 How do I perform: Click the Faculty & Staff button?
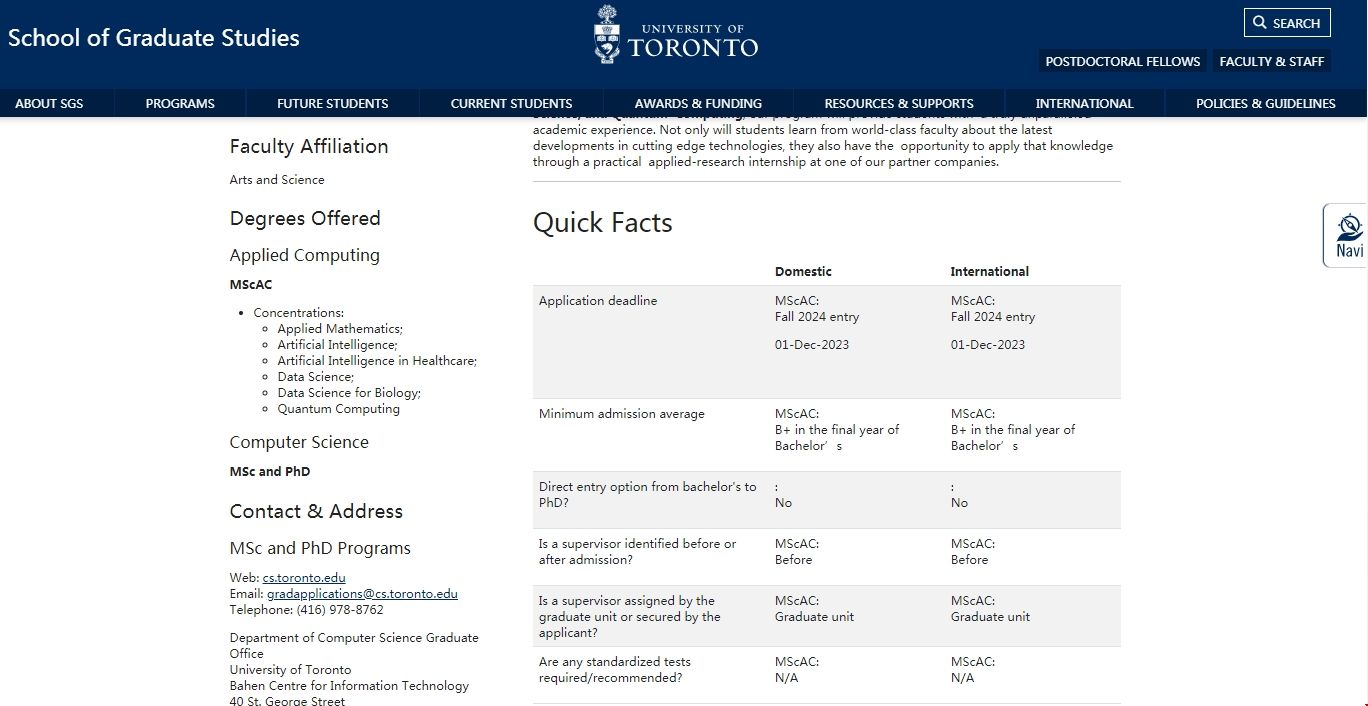tap(1271, 61)
